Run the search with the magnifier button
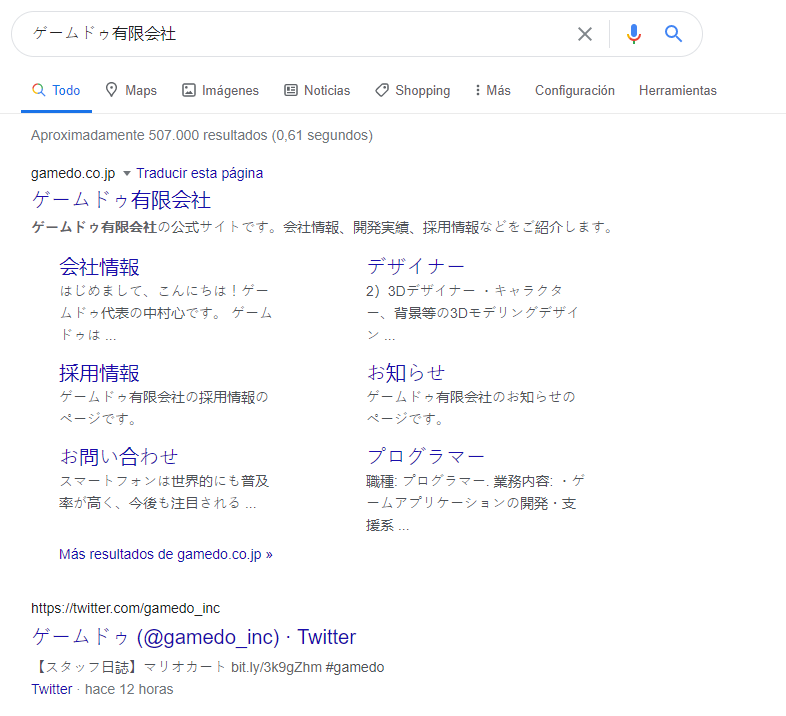Screen dimensions: 786x716 (673, 34)
